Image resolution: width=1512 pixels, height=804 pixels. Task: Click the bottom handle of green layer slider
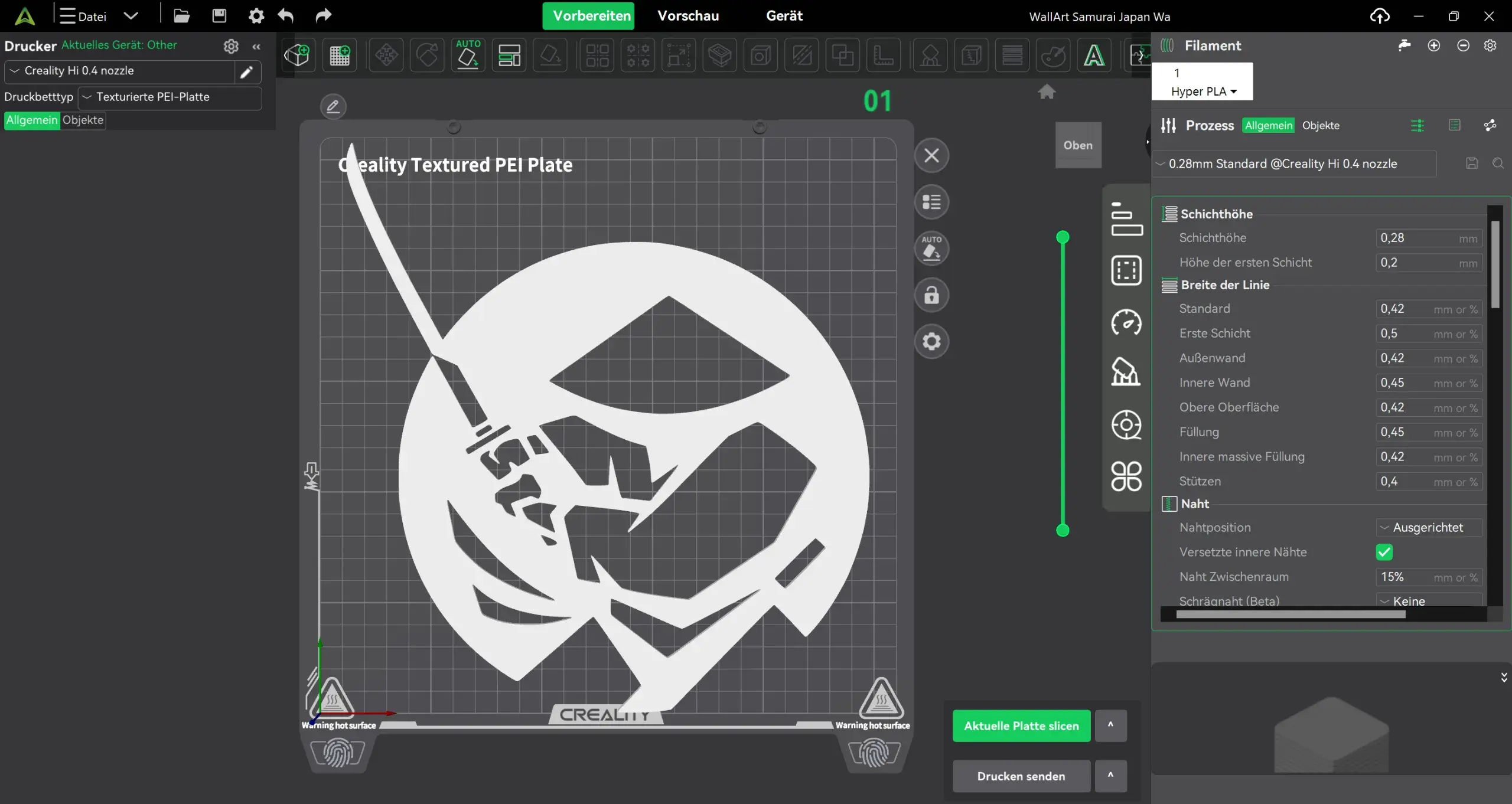1063,530
